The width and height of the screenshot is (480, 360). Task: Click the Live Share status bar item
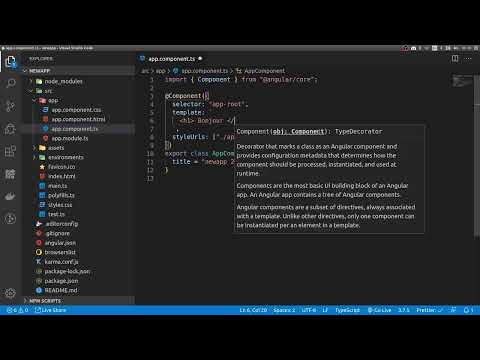[51, 310]
